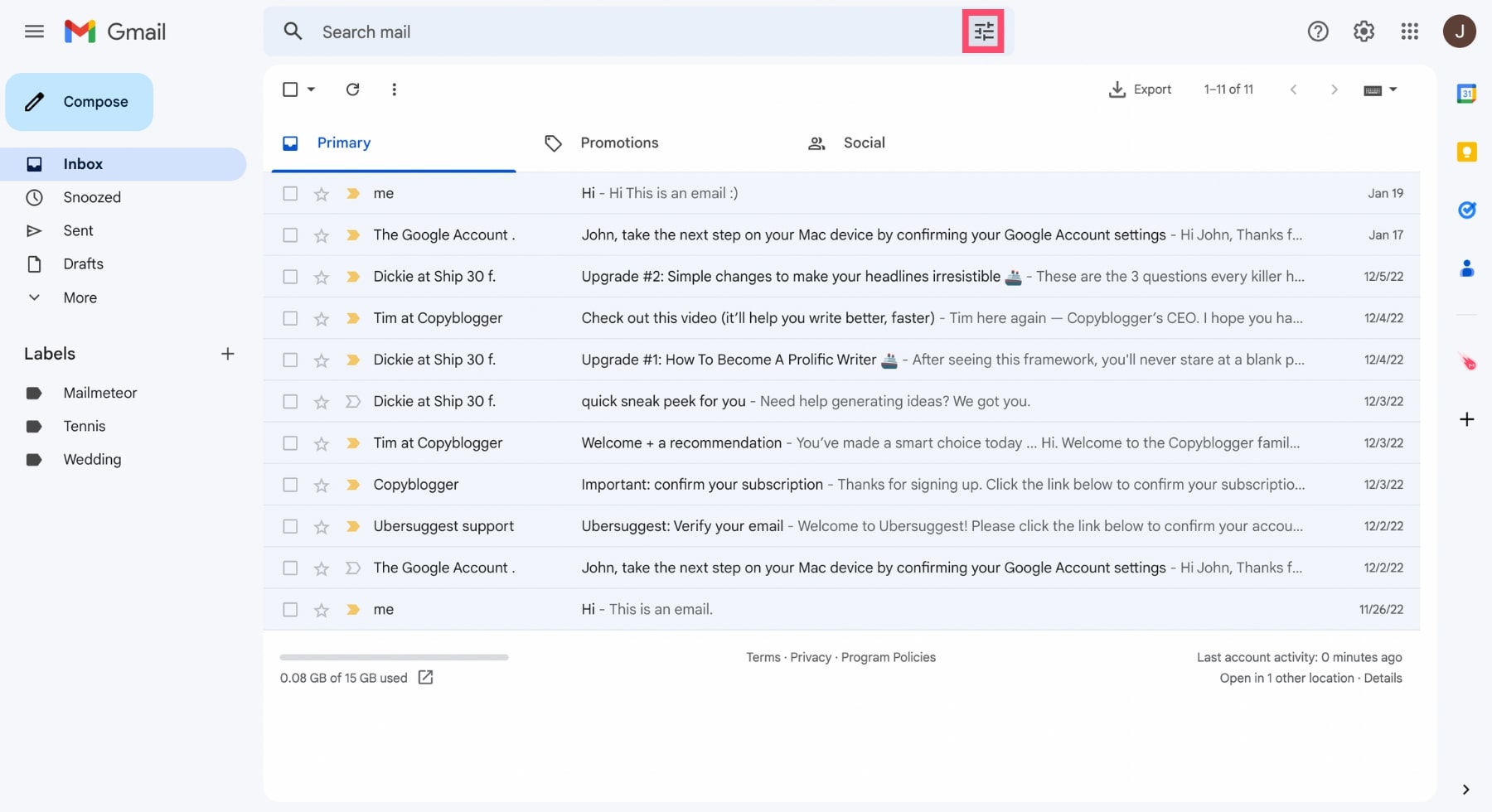This screenshot has width=1492, height=812.
Task: Click the search magnifier icon
Action: 293,31
